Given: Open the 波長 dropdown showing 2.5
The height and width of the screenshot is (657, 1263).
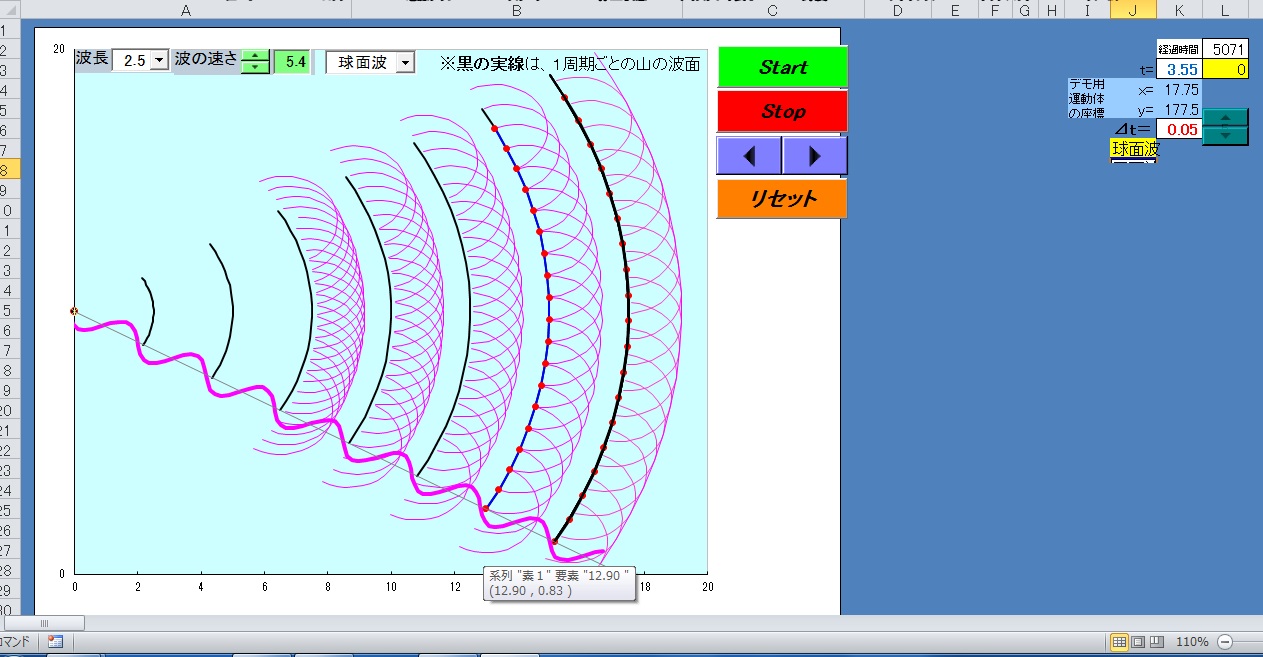Looking at the screenshot, I should tap(159, 61).
